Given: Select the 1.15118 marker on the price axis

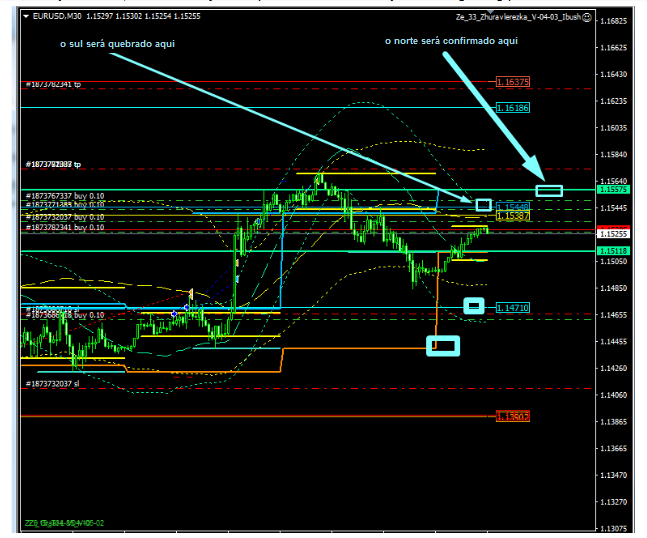Looking at the screenshot, I should [612, 251].
